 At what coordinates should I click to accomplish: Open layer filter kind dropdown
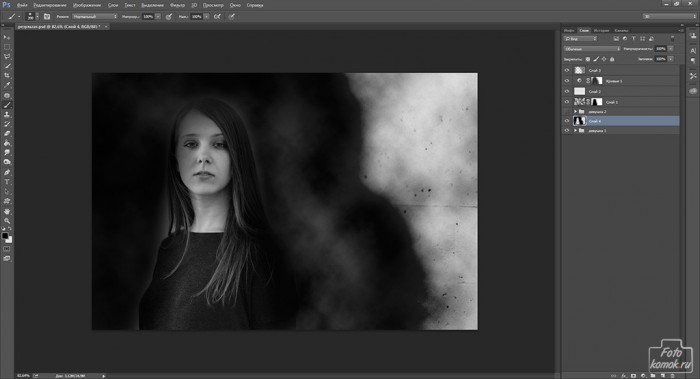click(580, 39)
